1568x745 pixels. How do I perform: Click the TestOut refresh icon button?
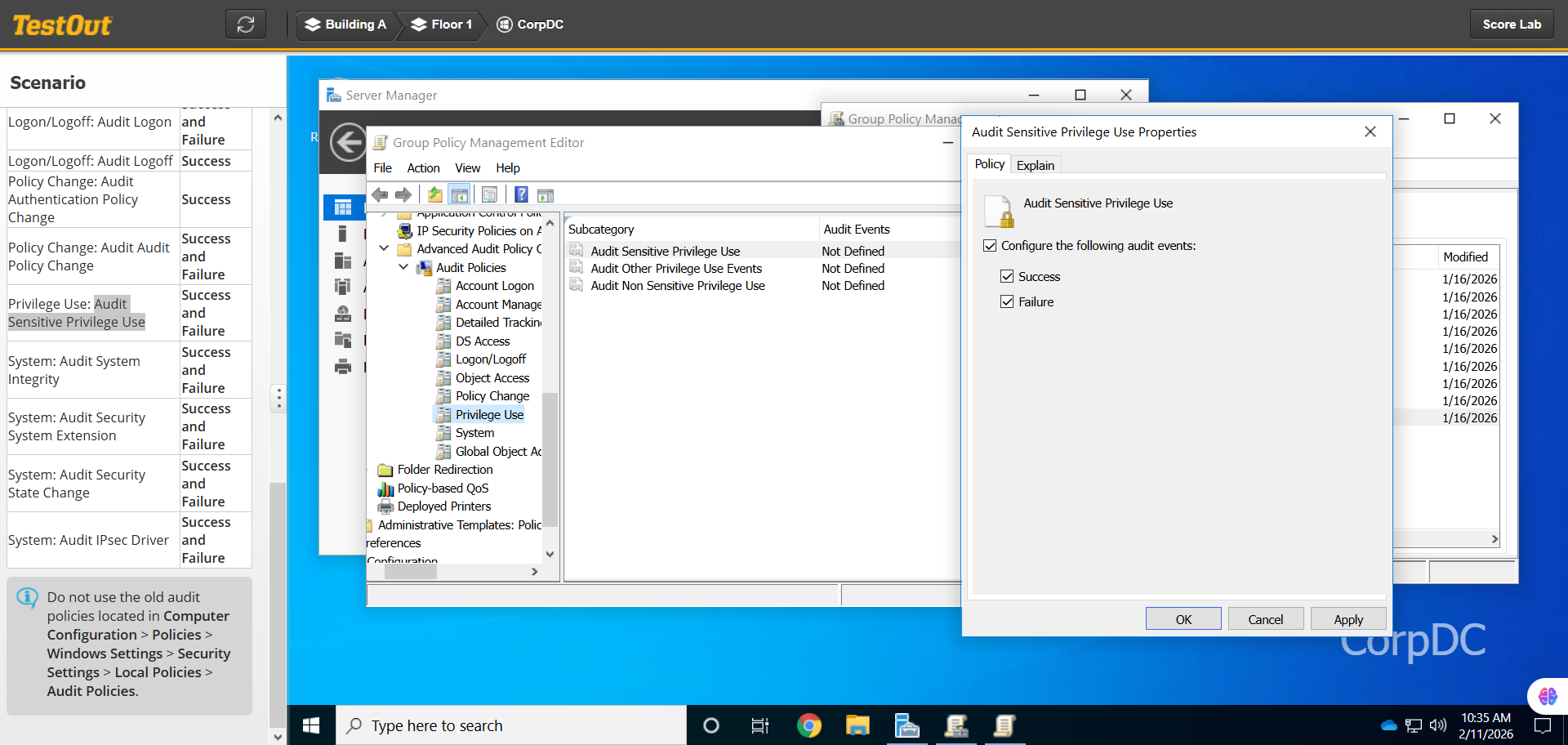click(x=246, y=25)
